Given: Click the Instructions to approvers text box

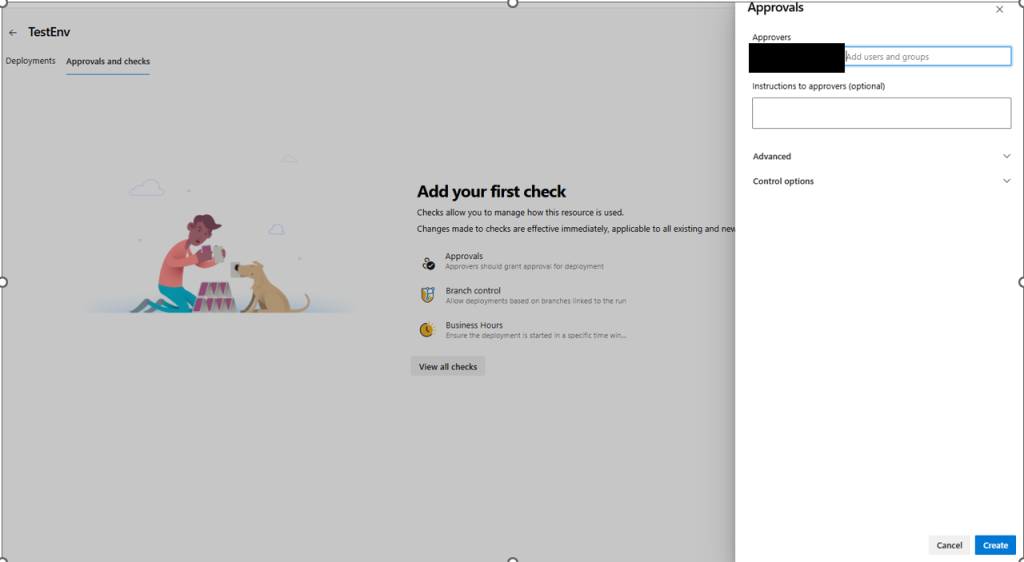Looking at the screenshot, I should click(x=881, y=113).
